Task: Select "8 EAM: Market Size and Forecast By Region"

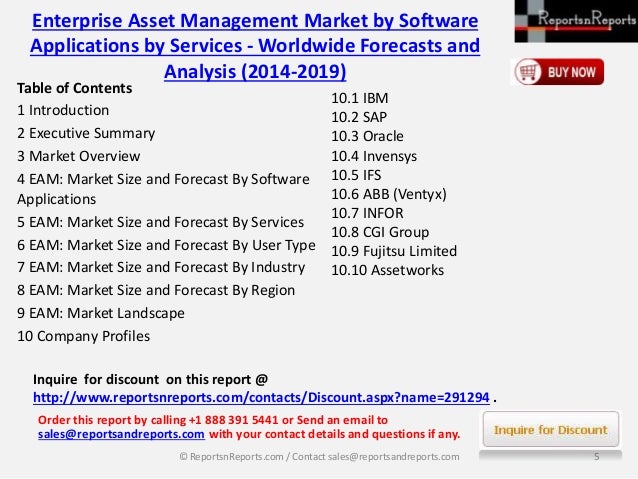Action: click(x=156, y=291)
